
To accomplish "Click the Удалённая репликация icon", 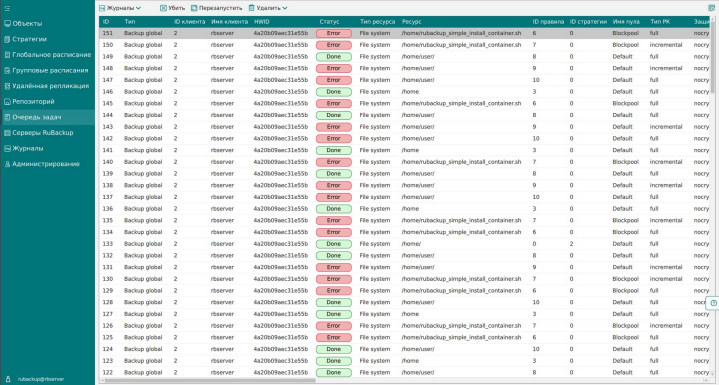I will tap(7, 86).
